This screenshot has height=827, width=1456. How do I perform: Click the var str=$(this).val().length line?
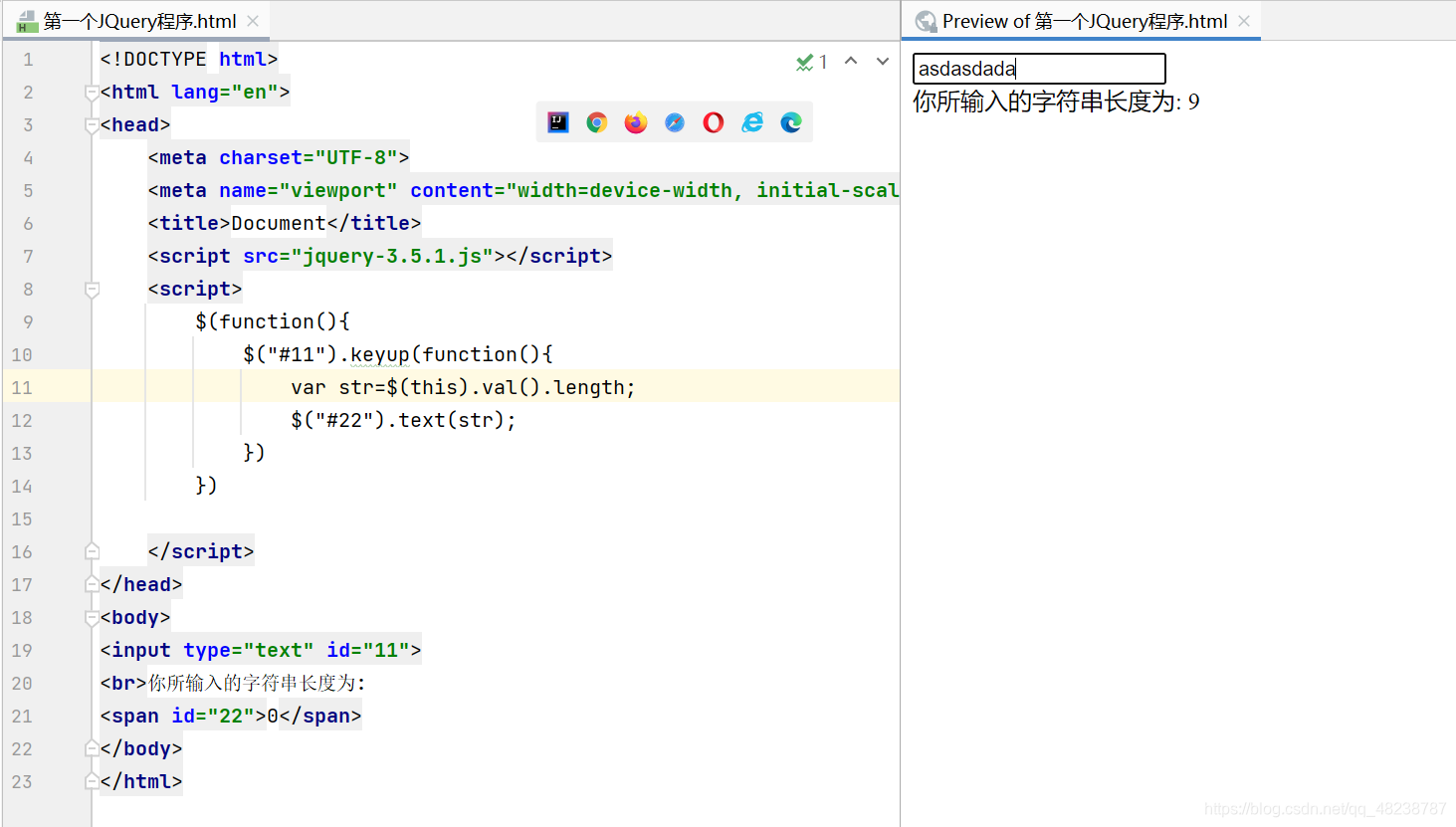pos(463,387)
